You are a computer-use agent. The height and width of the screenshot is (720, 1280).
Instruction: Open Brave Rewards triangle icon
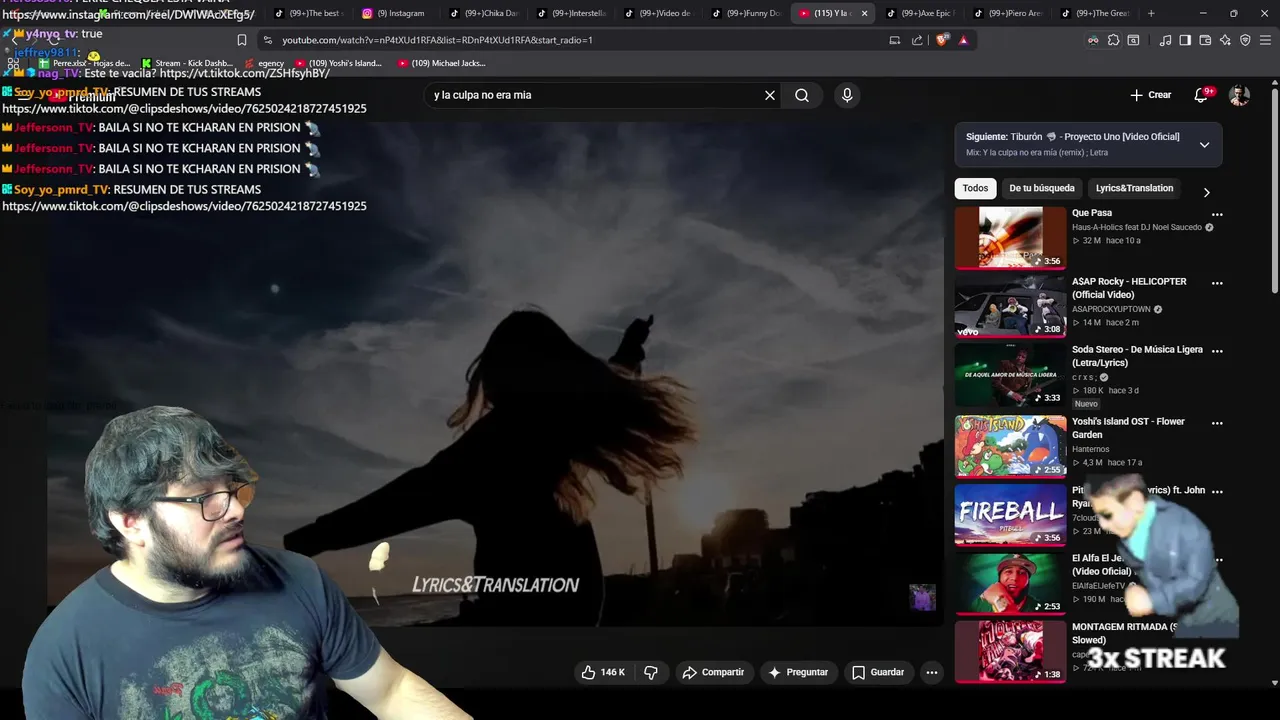963,40
